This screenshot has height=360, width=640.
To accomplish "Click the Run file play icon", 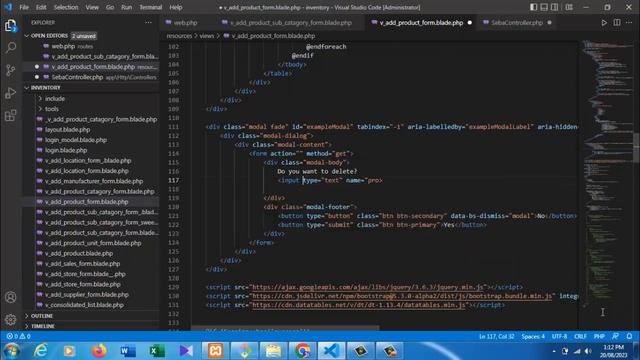I will [604, 23].
